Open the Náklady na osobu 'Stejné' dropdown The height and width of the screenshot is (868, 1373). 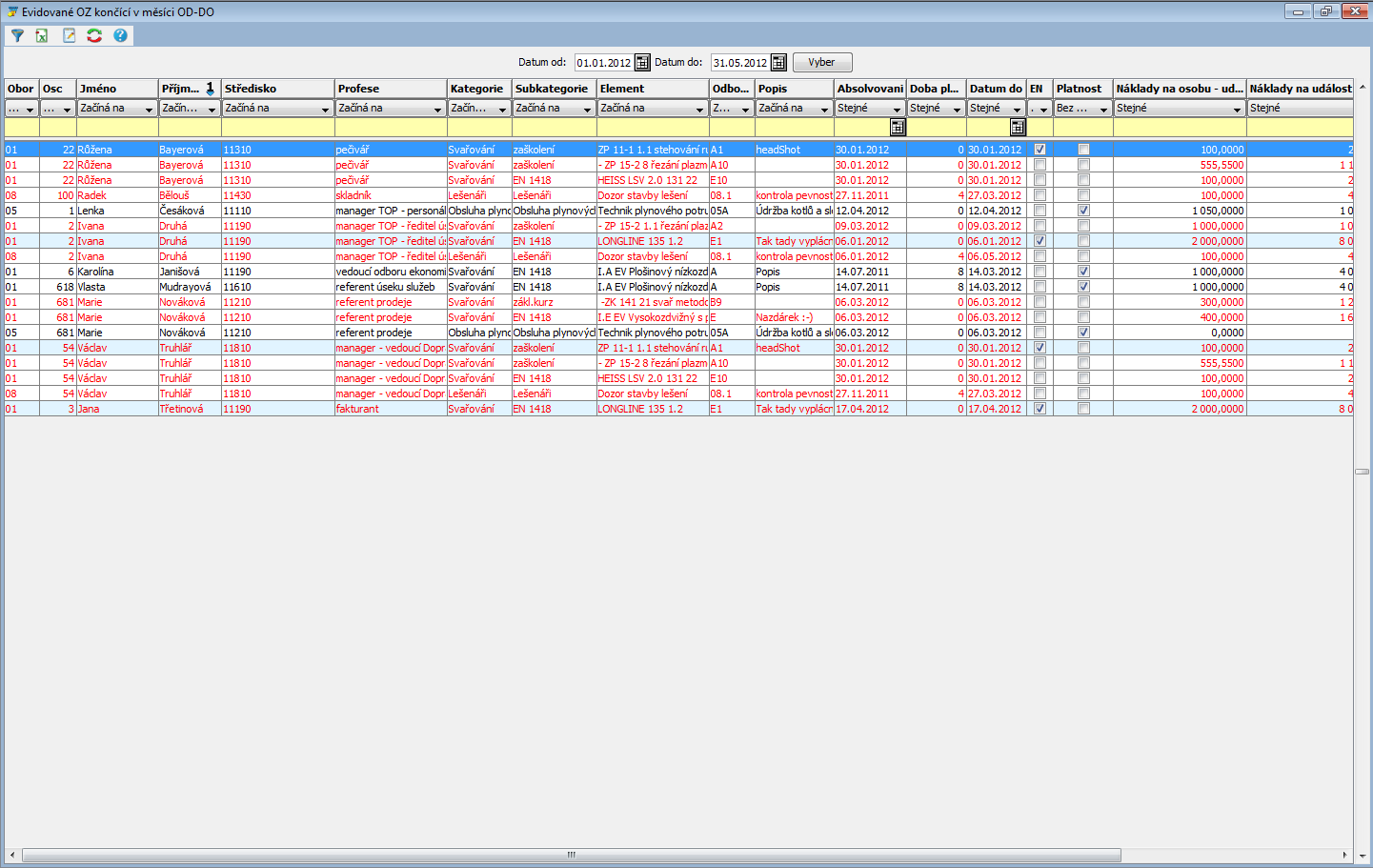(1180, 109)
